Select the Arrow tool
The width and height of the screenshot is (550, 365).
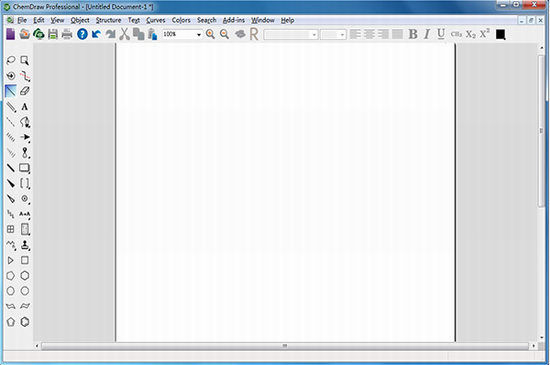coord(25,137)
